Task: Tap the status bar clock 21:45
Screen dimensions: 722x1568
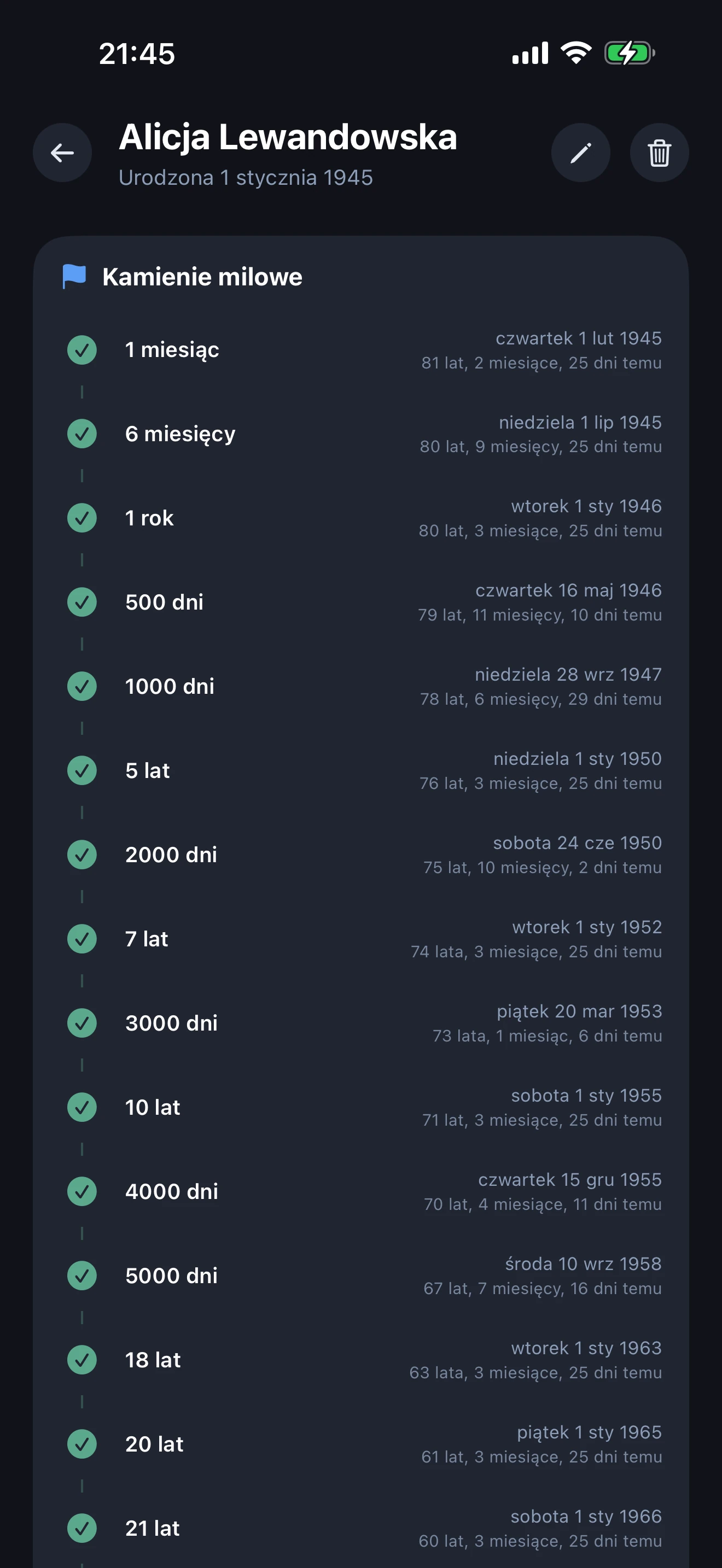Action: click(137, 54)
